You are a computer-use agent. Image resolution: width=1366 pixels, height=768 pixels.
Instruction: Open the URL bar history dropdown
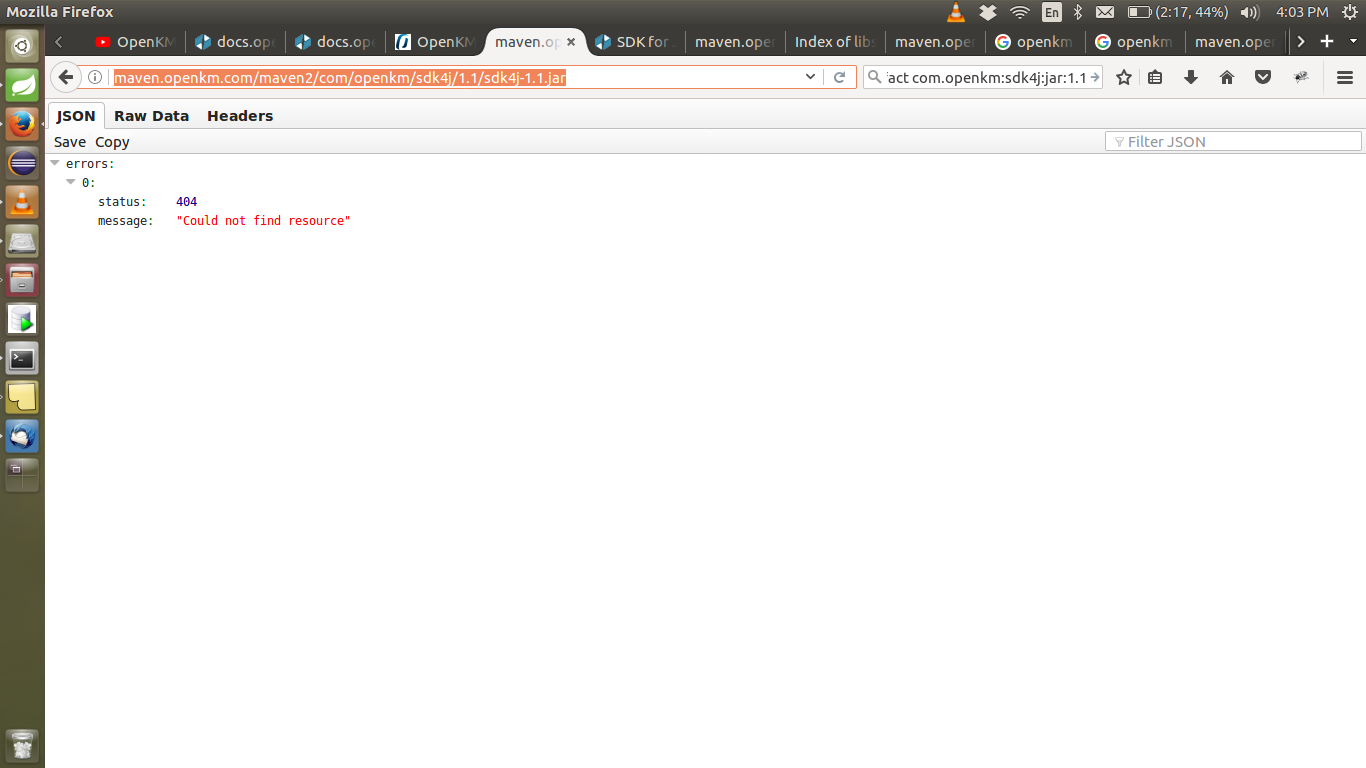[x=811, y=76]
